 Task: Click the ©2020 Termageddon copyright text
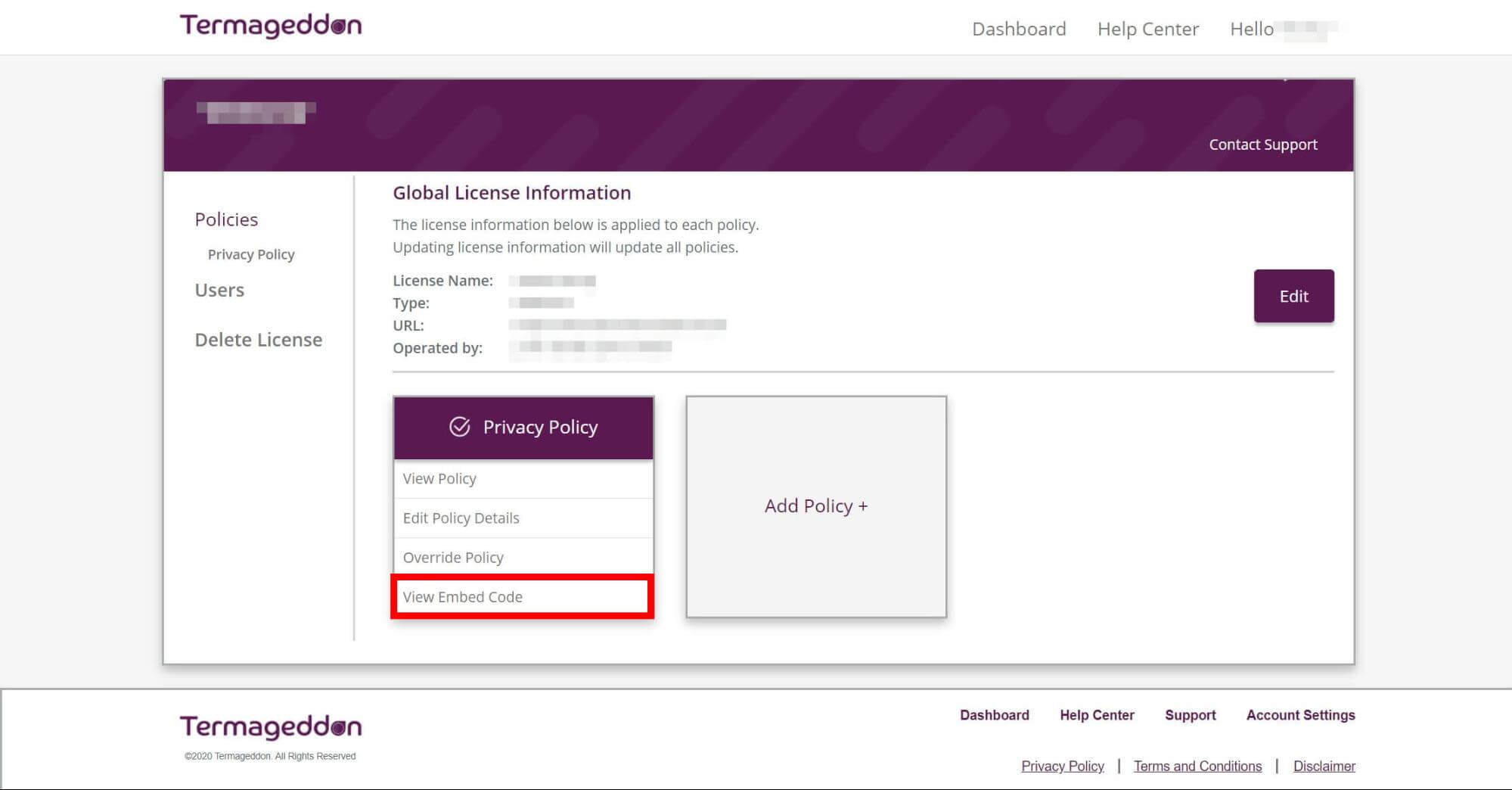(x=270, y=756)
